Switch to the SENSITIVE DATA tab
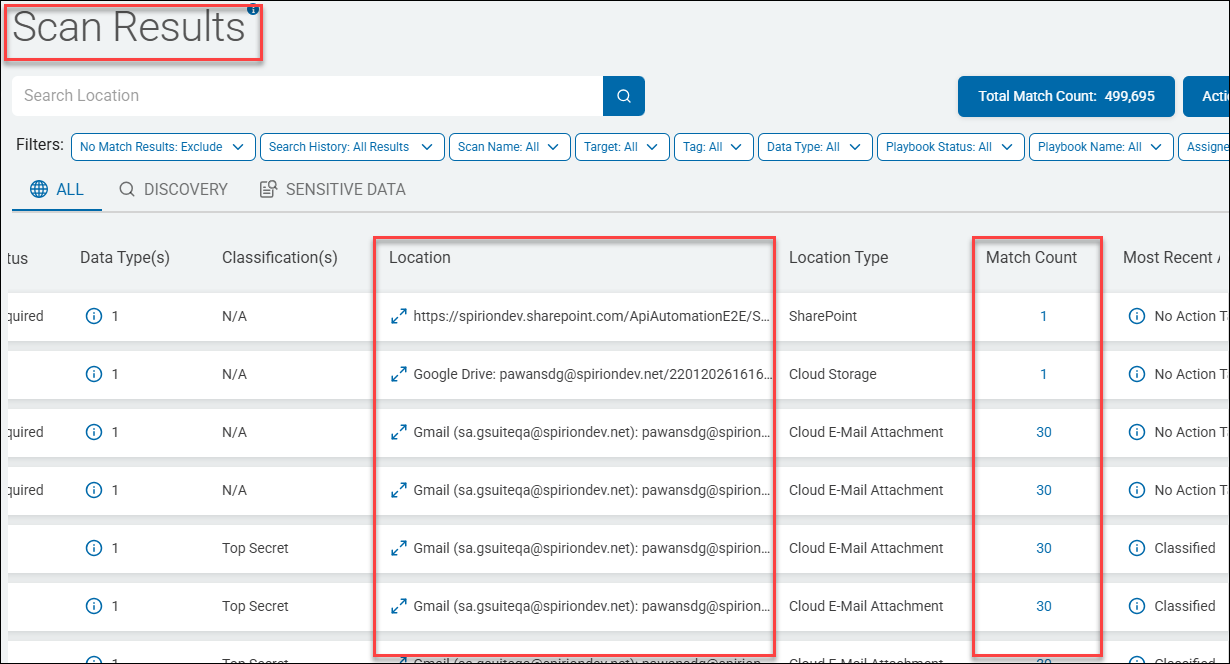Screen dimensions: 1230x664 coord(333,189)
